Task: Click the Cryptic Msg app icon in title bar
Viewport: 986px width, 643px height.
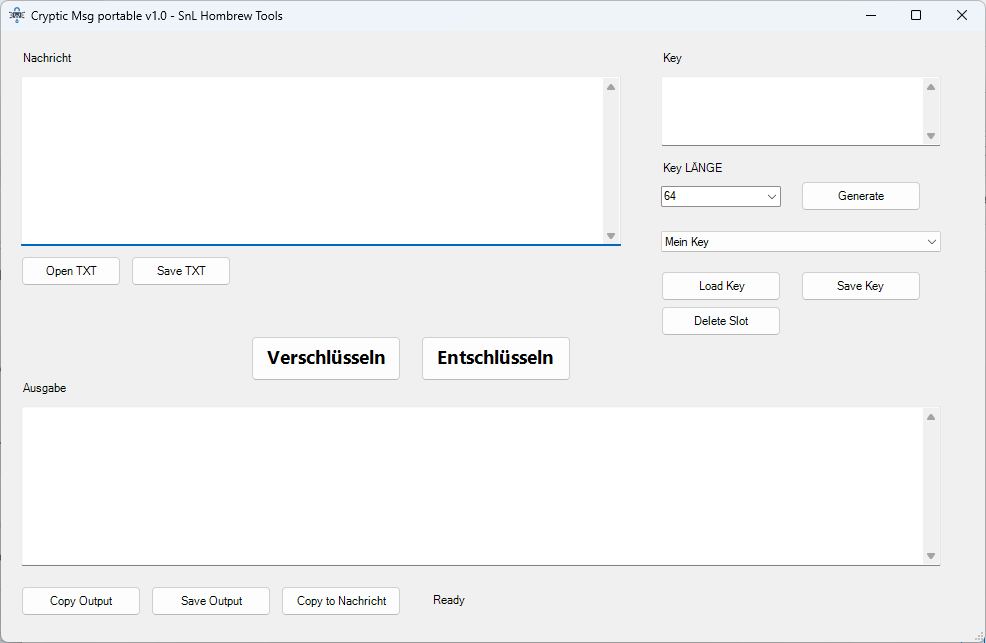Action: tap(16, 15)
